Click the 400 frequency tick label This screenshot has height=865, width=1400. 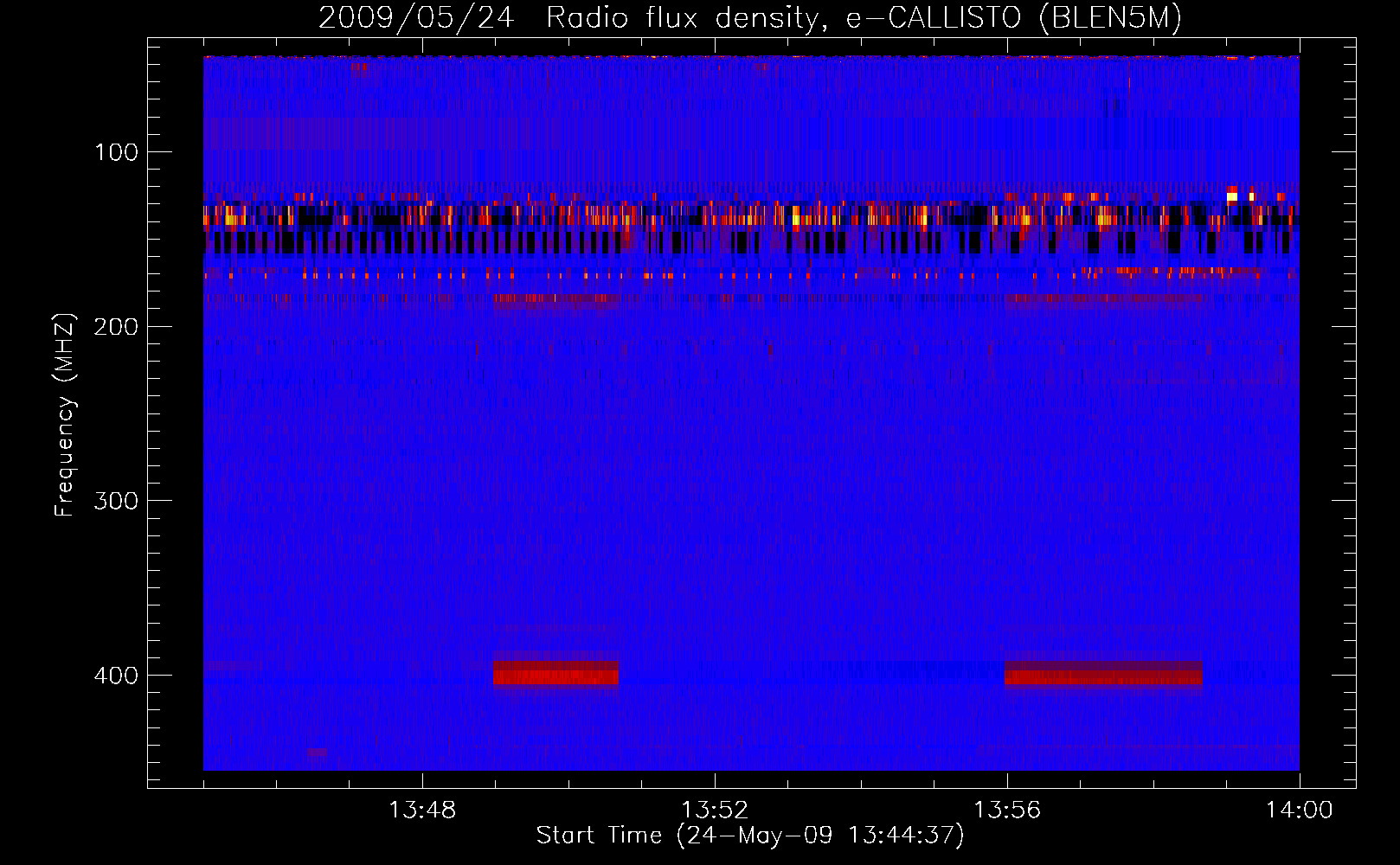pyautogui.click(x=116, y=676)
